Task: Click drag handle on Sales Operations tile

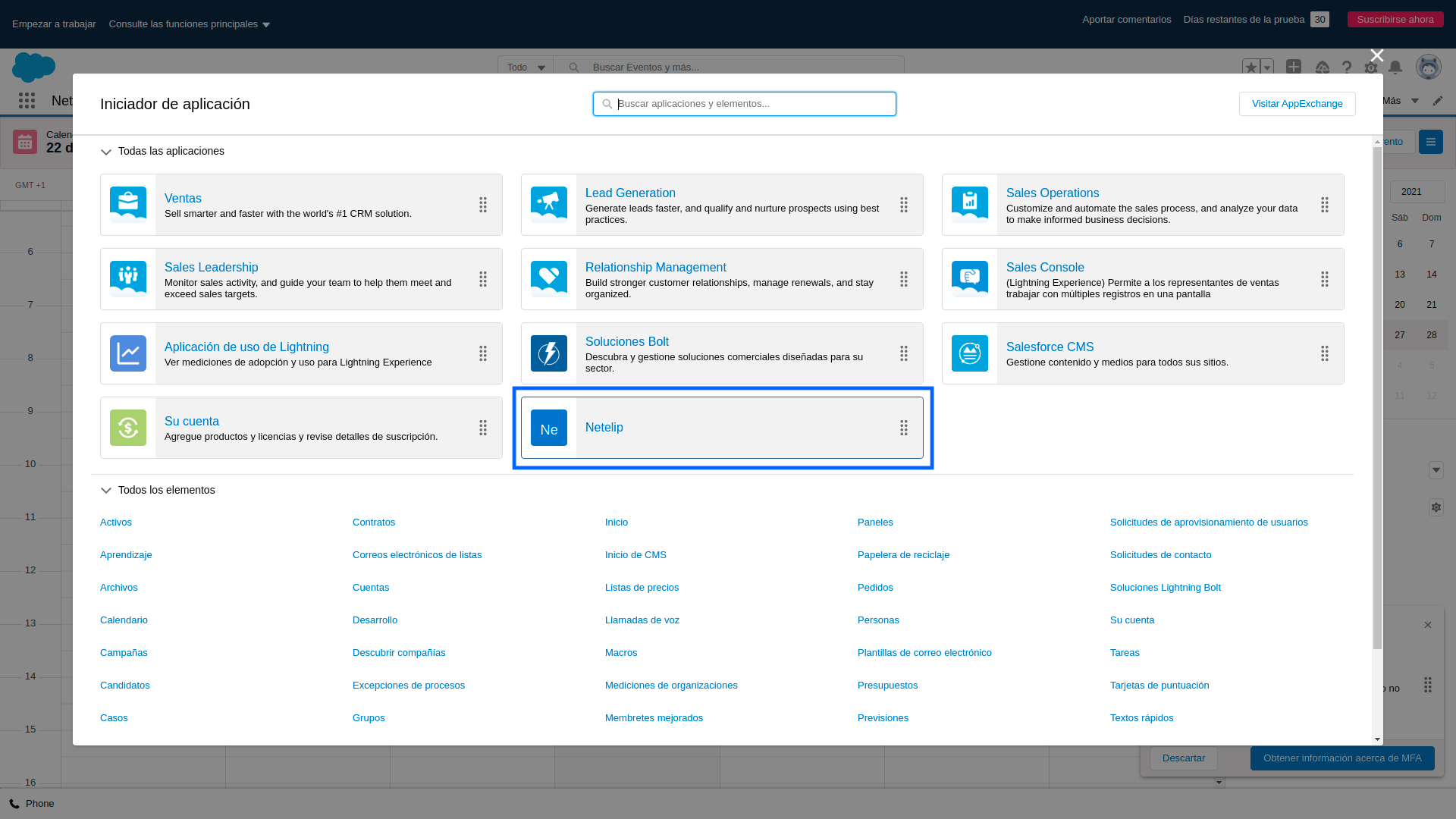Action: coord(1325,205)
